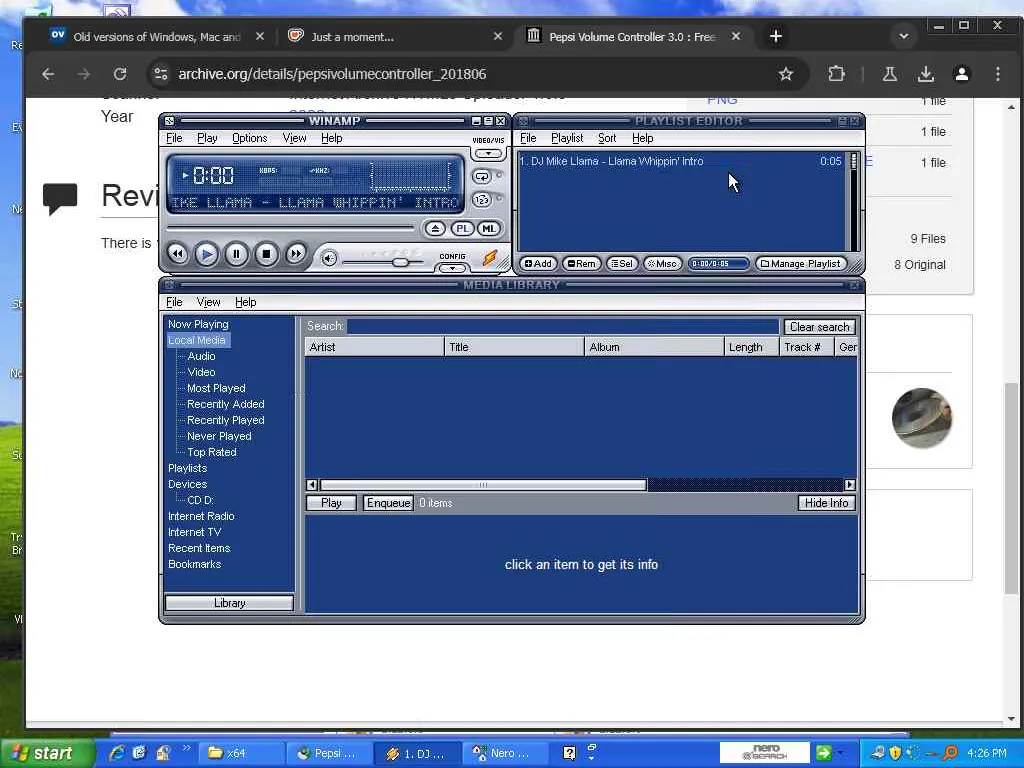Switch to x64 folder taskbar item
Image resolution: width=1024 pixels, height=768 pixels.
coord(240,753)
